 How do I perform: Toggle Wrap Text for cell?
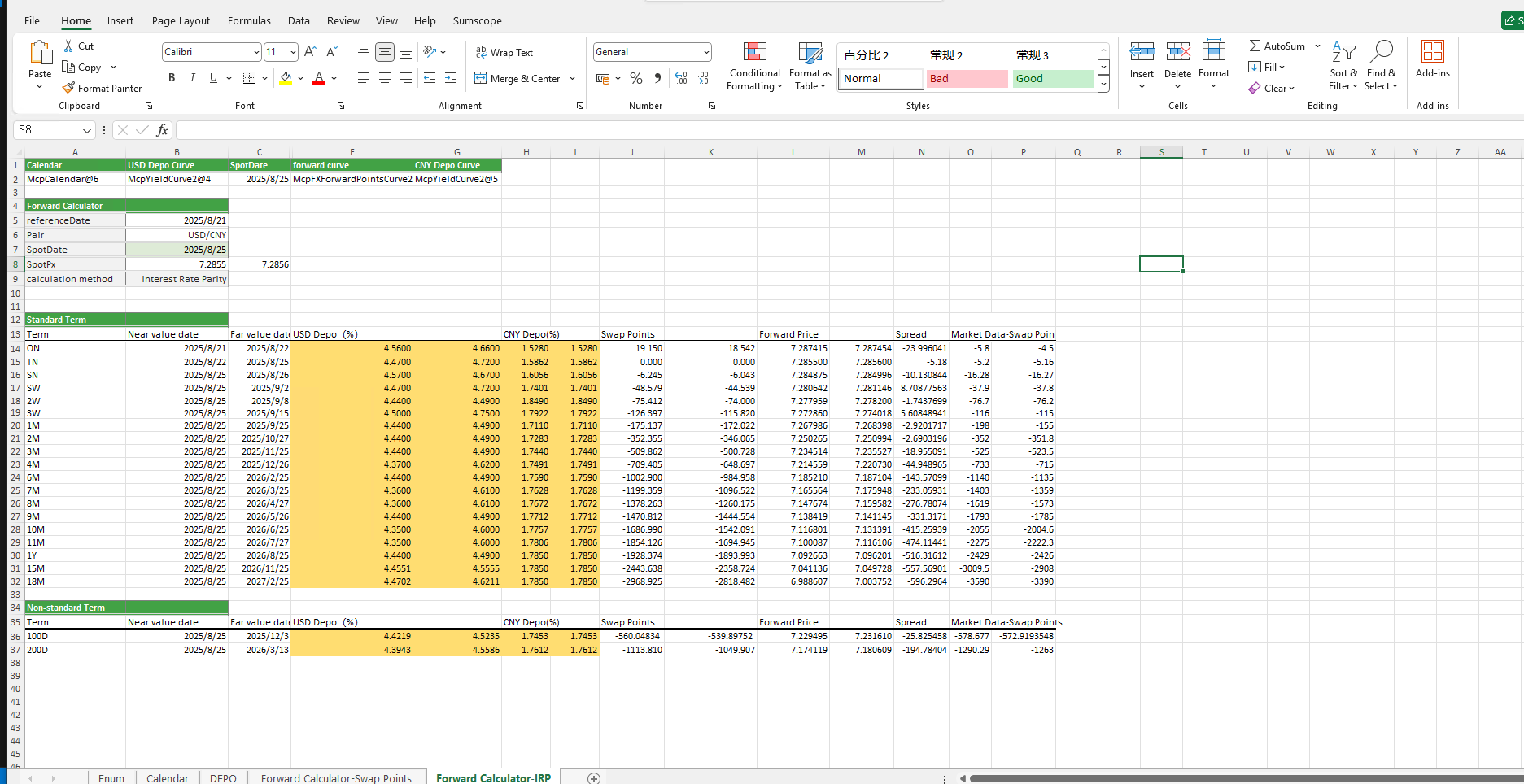(504, 52)
